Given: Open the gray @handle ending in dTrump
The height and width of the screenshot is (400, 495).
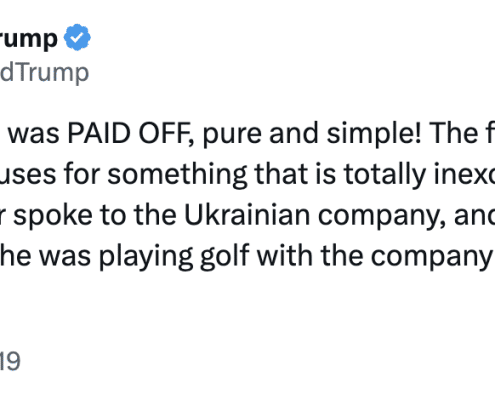Looking at the screenshot, I should (44, 73).
